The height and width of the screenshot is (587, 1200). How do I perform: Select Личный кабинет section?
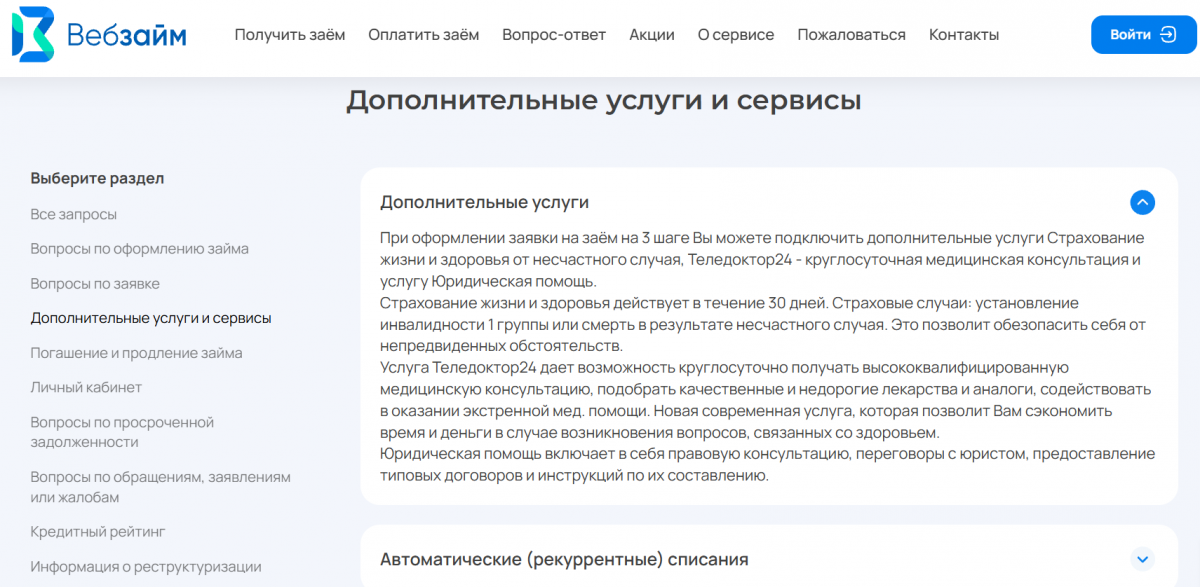coord(86,387)
